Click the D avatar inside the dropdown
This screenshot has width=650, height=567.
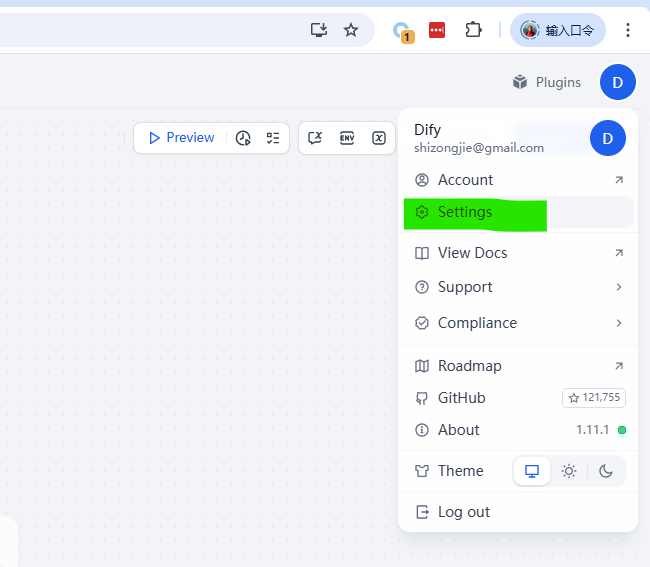tap(608, 138)
